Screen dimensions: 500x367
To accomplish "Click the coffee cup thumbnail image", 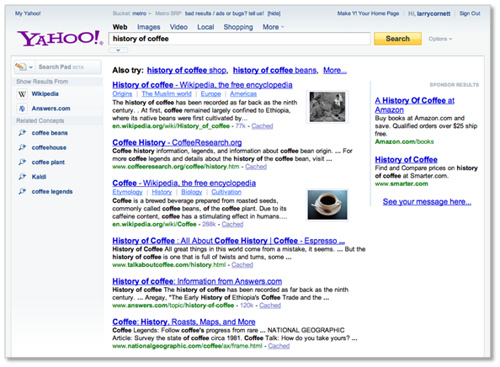I will click(x=327, y=205).
